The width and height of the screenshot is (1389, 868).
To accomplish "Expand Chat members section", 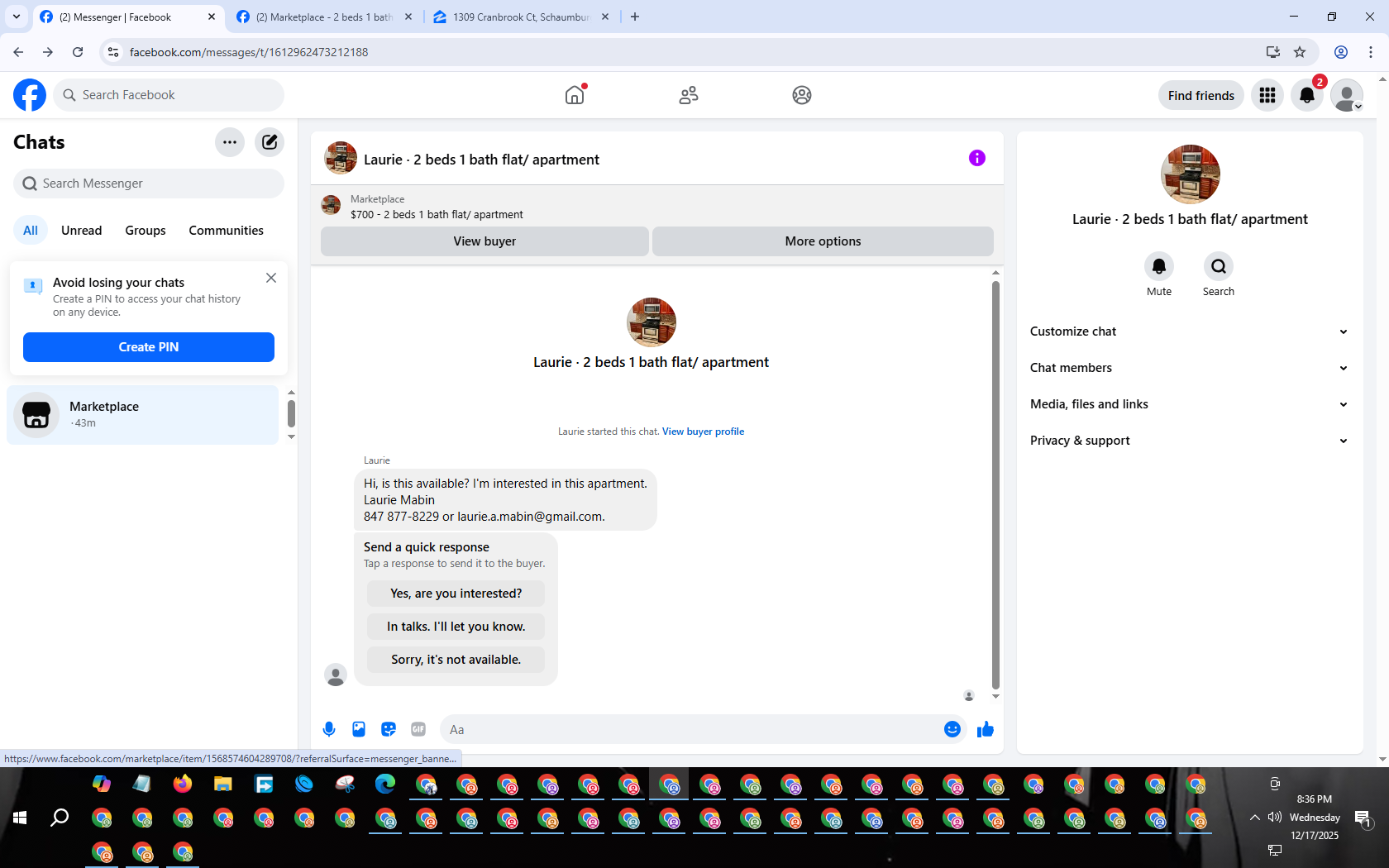I will point(1190,368).
